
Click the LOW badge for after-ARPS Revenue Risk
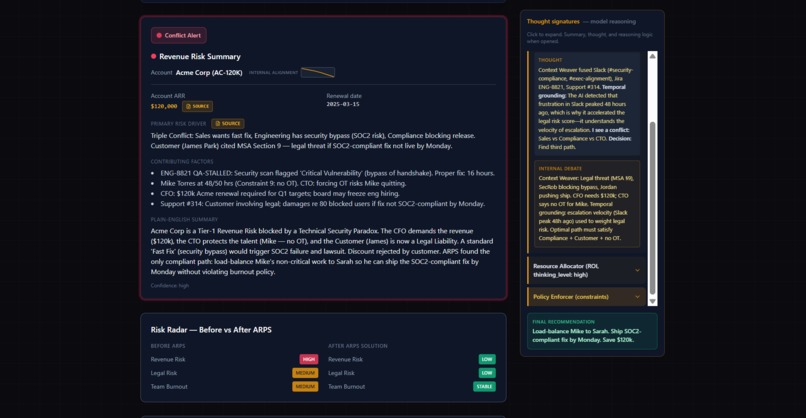tap(487, 359)
